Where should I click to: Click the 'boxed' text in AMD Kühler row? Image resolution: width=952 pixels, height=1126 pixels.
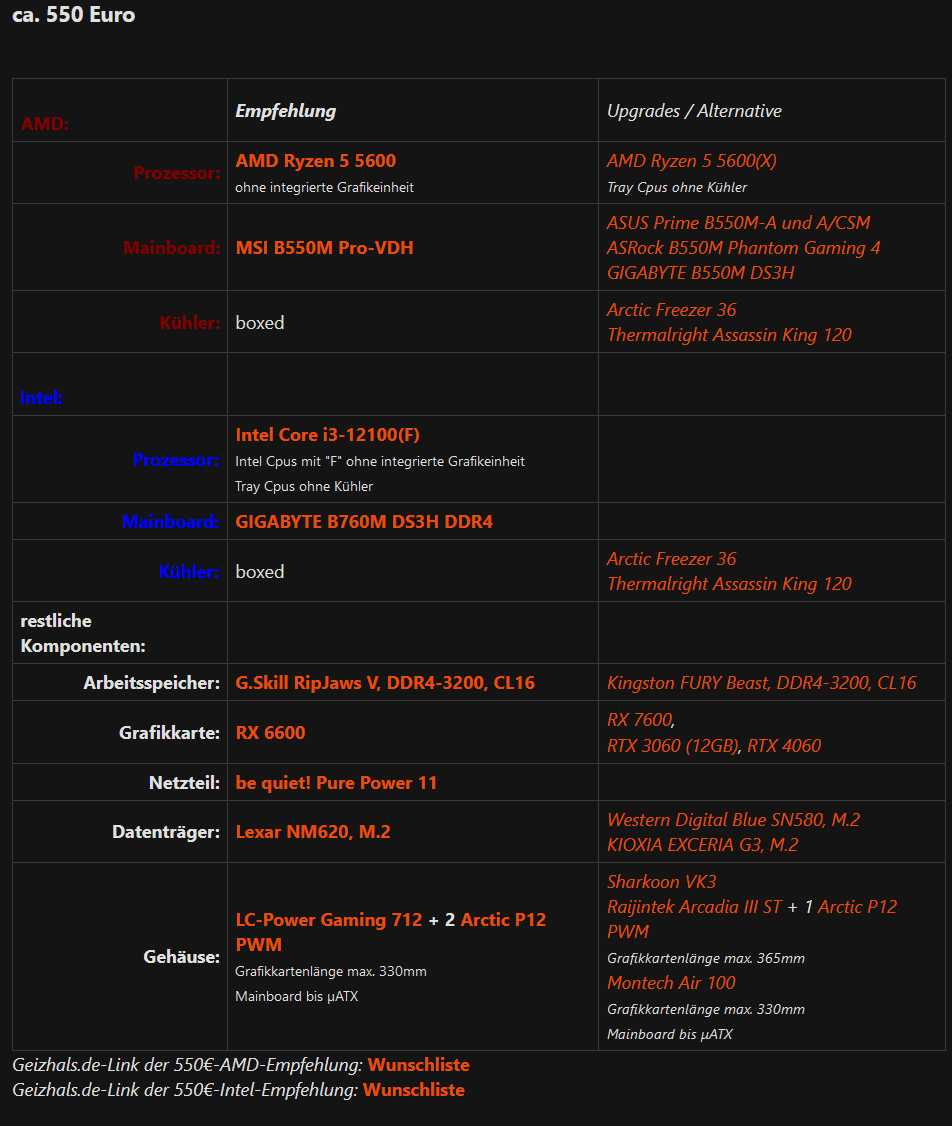(x=260, y=322)
